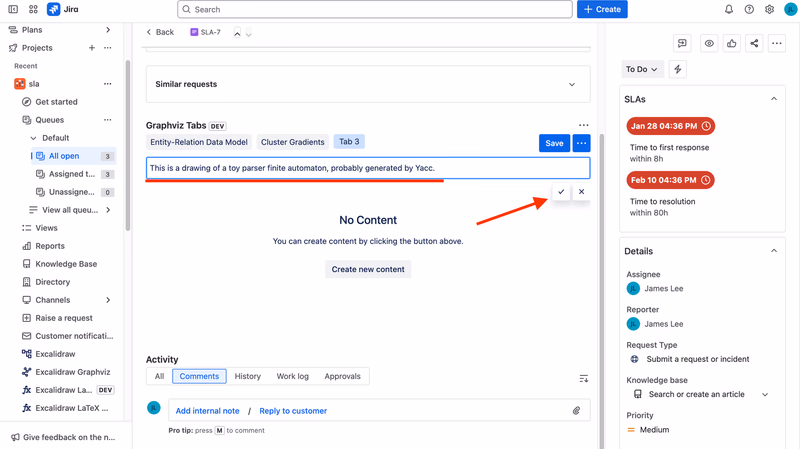Click the Jira search field
The height and width of the screenshot is (449, 800).
point(375,9)
